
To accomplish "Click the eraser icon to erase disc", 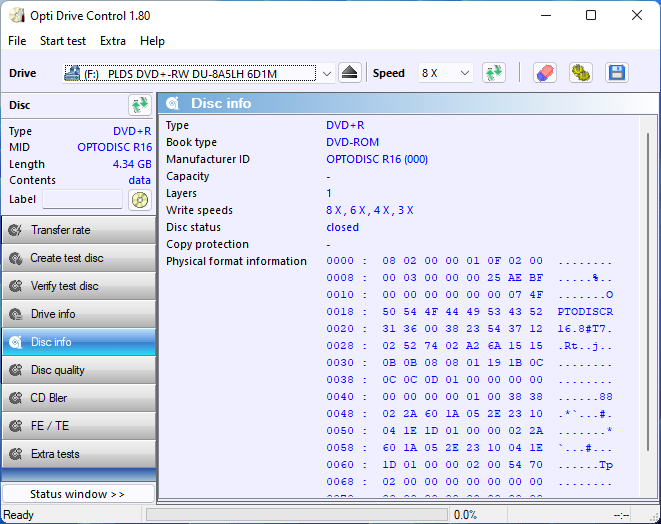I will point(545,73).
